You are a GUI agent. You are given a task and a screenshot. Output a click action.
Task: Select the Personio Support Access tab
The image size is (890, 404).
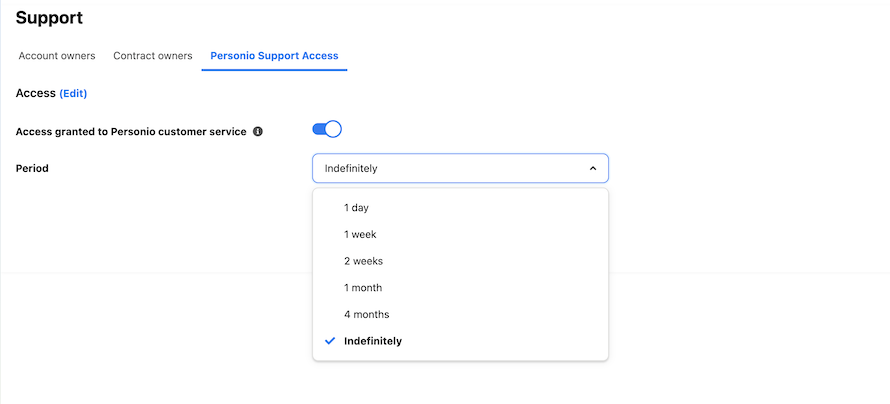(274, 56)
